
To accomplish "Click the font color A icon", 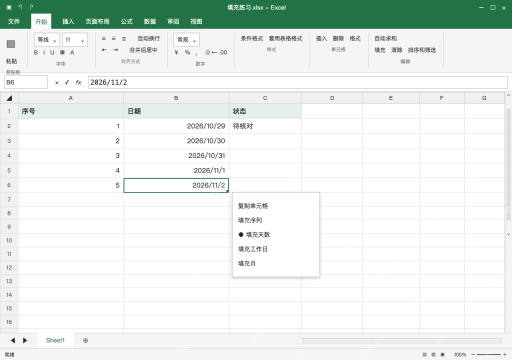I will point(72,52).
